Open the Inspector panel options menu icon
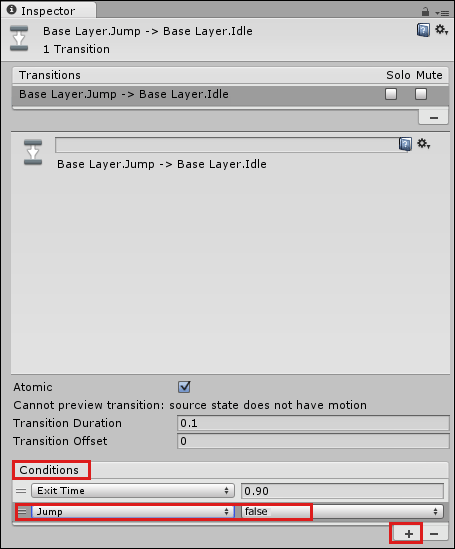This screenshot has height=549, width=455. 442,13
